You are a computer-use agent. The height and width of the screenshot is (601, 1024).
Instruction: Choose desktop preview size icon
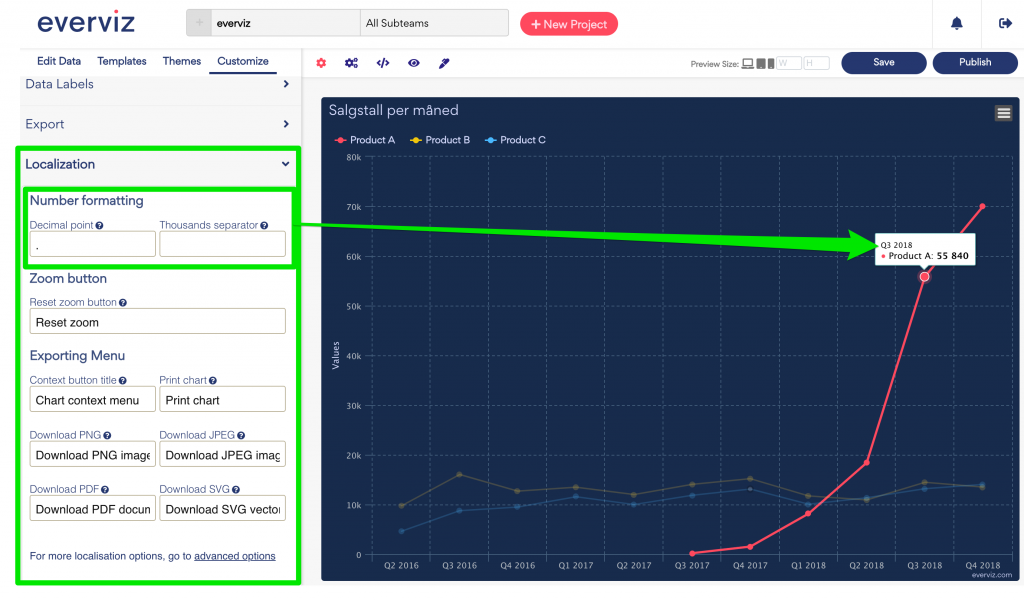coord(748,63)
